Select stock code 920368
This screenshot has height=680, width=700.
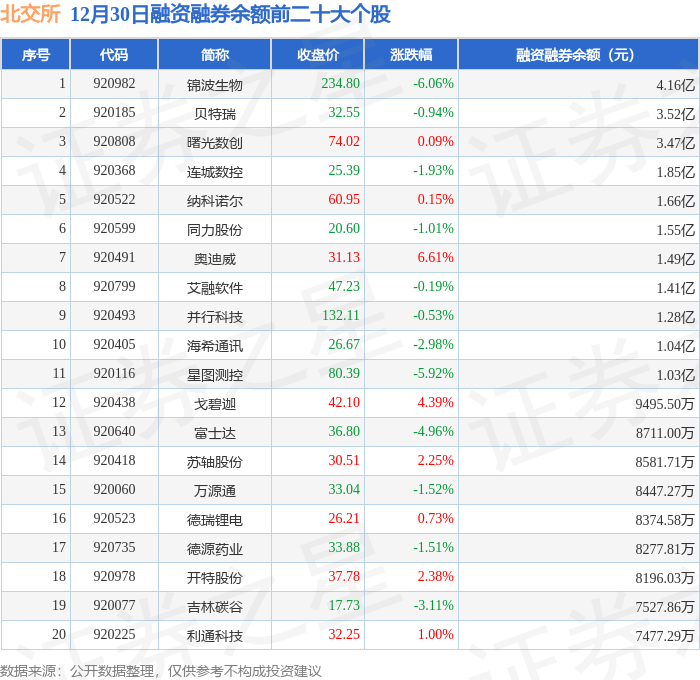click(x=114, y=171)
